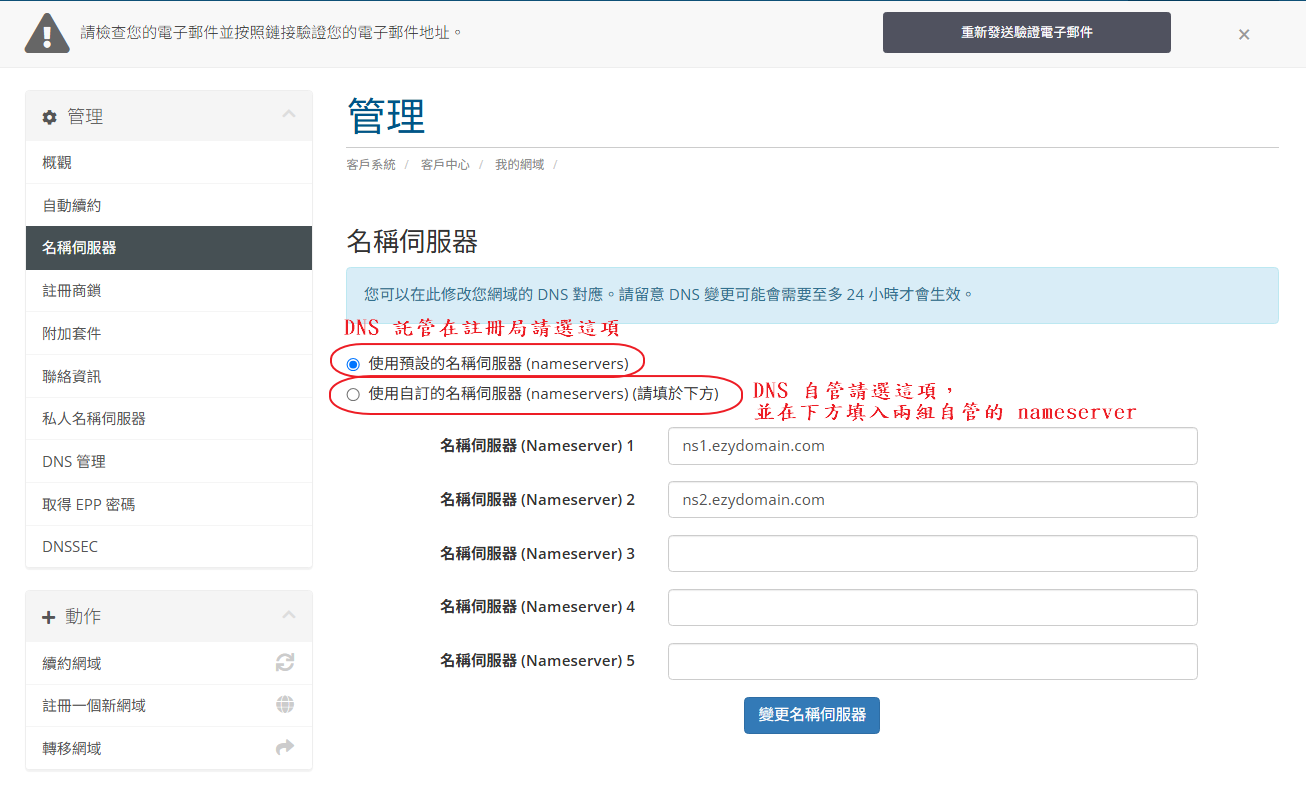The image size is (1306, 798).
Task: Open 概觀 in the sidebar menu
Action: click(57, 162)
